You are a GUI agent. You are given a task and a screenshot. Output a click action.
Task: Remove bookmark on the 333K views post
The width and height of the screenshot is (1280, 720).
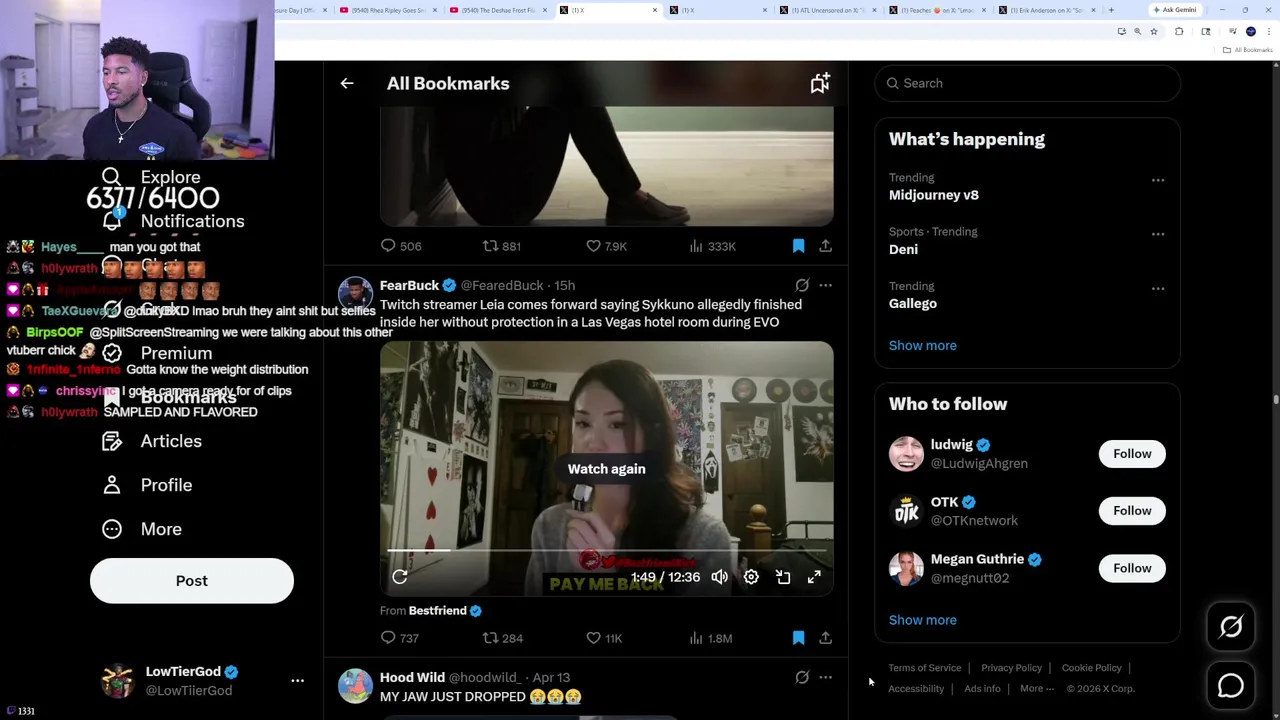tap(798, 246)
